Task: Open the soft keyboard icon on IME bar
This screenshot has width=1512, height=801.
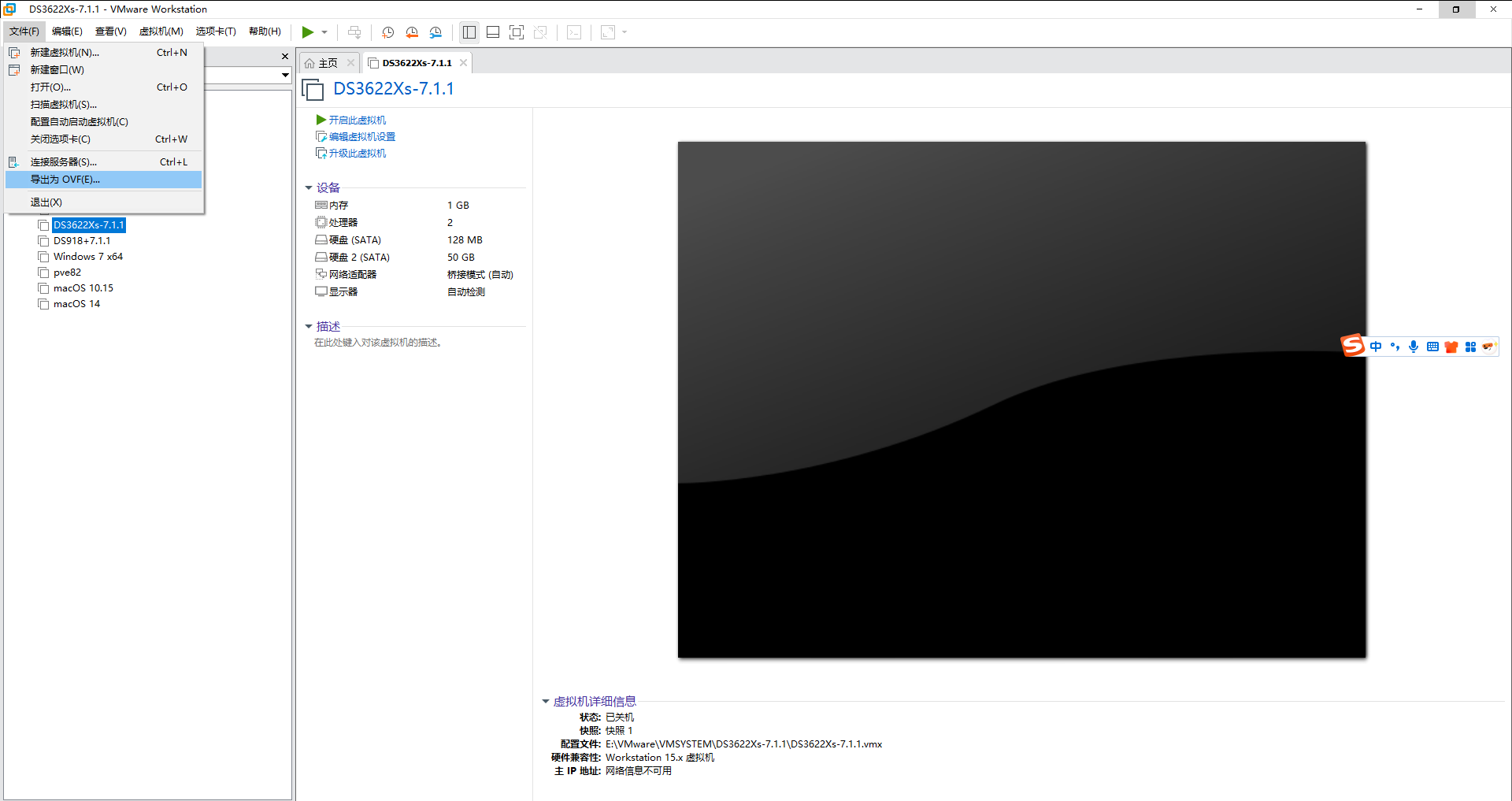Action: 1432,347
